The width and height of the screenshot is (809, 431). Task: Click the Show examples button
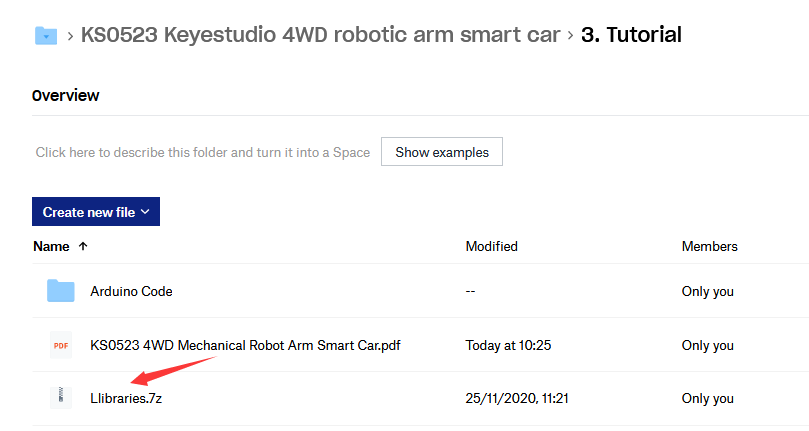442,152
